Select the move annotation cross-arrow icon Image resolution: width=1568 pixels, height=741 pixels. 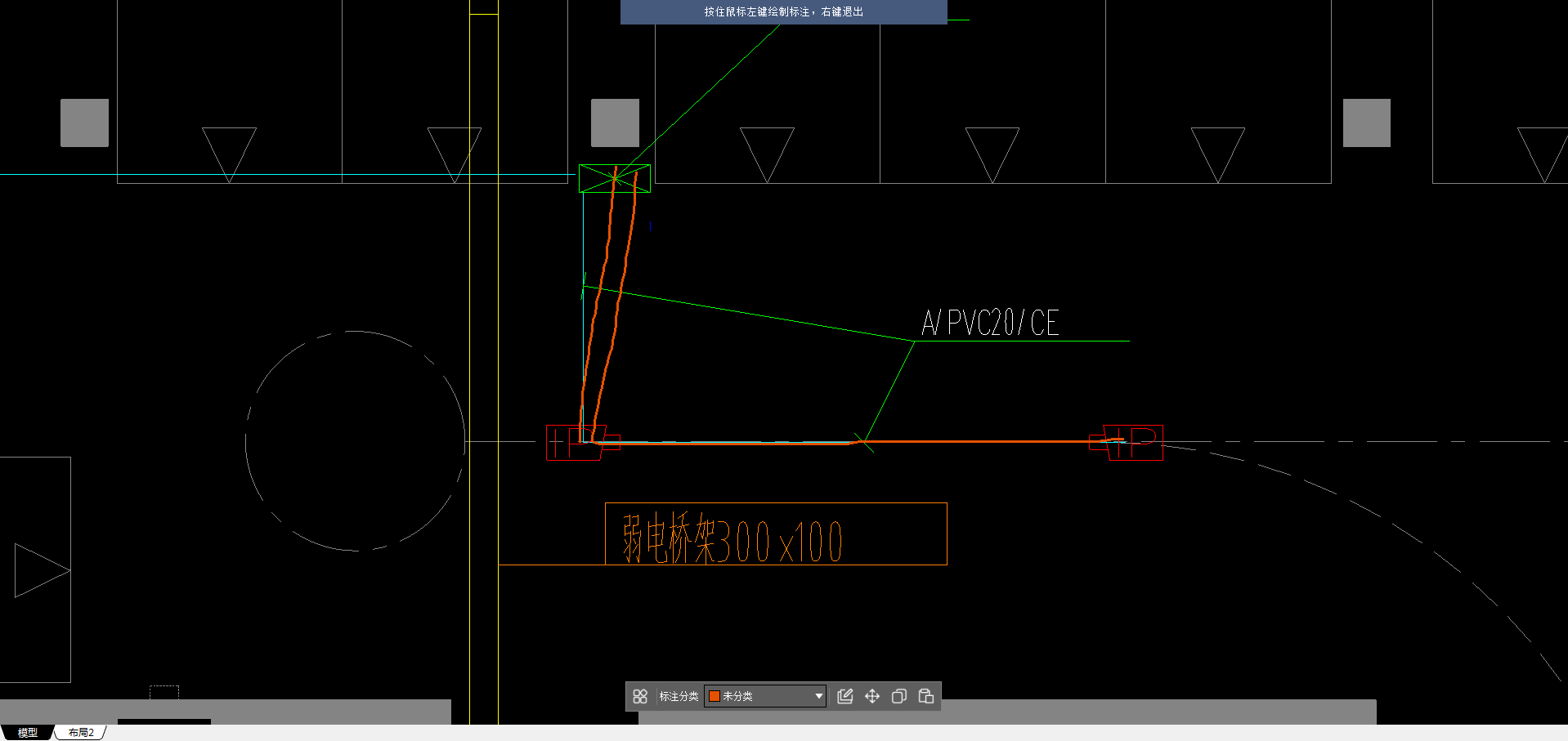coord(872,696)
